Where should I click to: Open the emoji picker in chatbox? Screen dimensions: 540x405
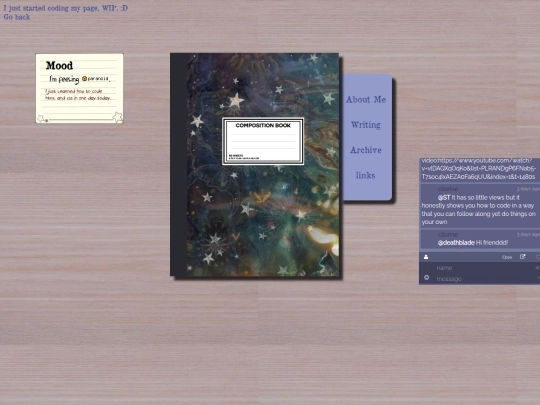click(426, 278)
